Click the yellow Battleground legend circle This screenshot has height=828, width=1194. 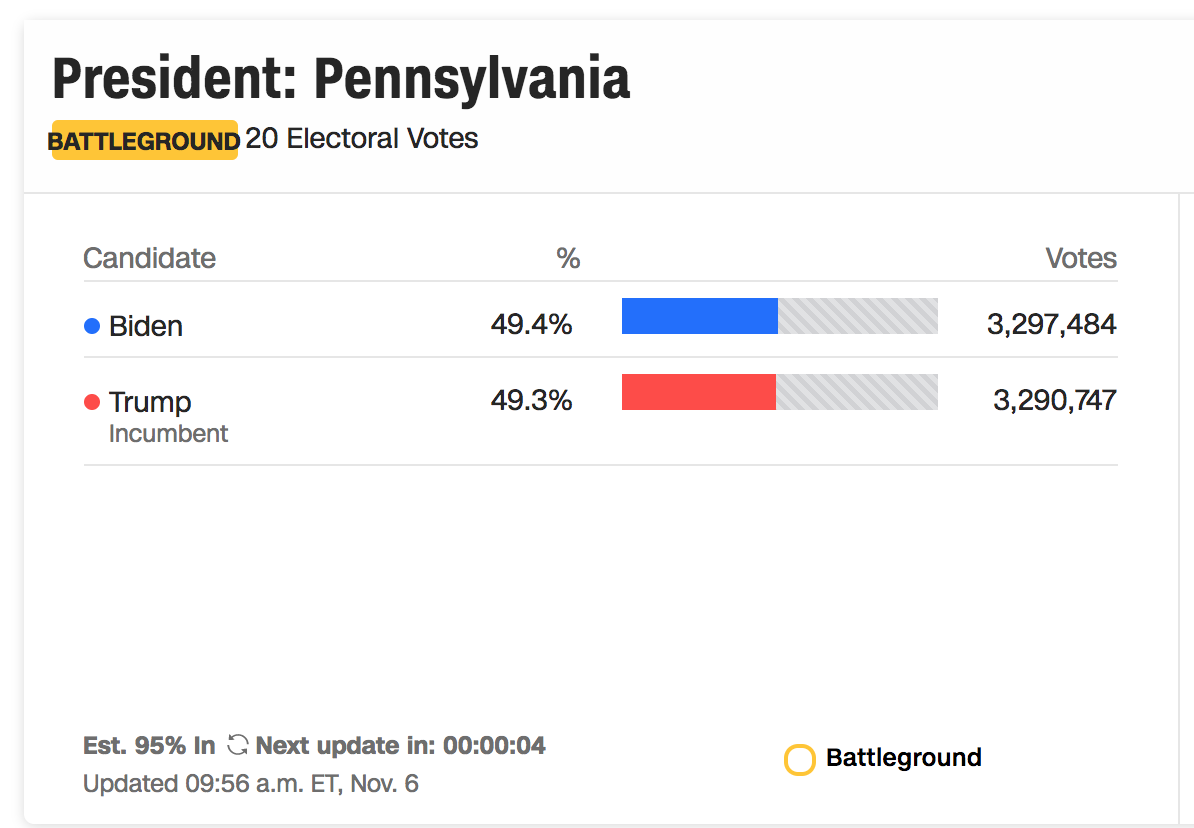point(800,759)
